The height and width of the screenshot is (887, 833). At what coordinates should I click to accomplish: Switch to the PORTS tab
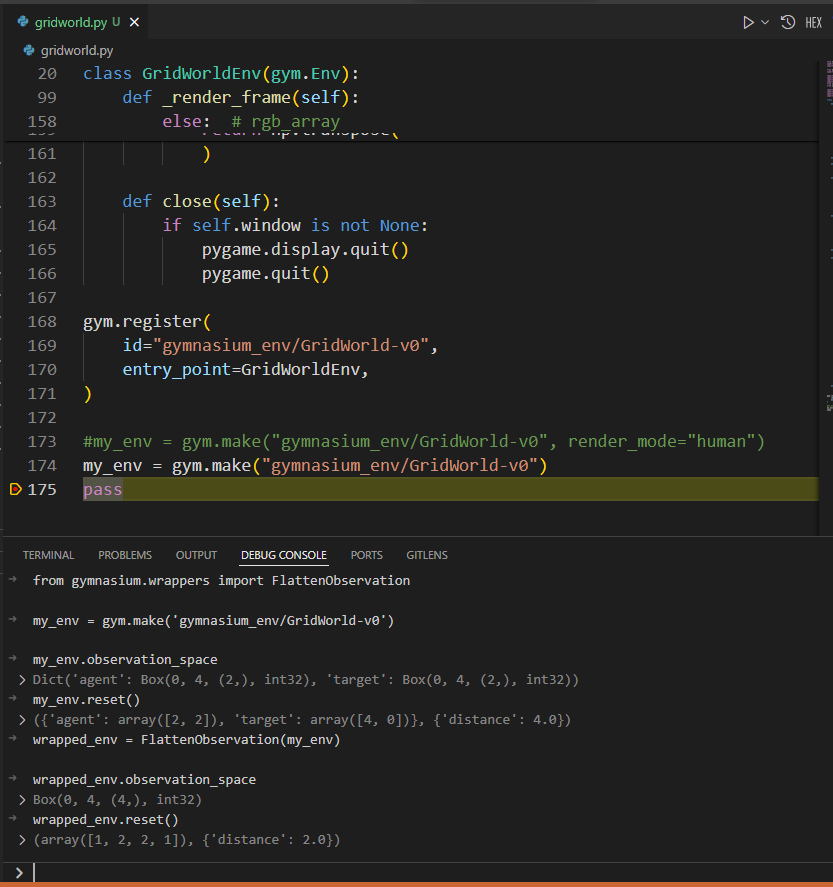(366, 555)
